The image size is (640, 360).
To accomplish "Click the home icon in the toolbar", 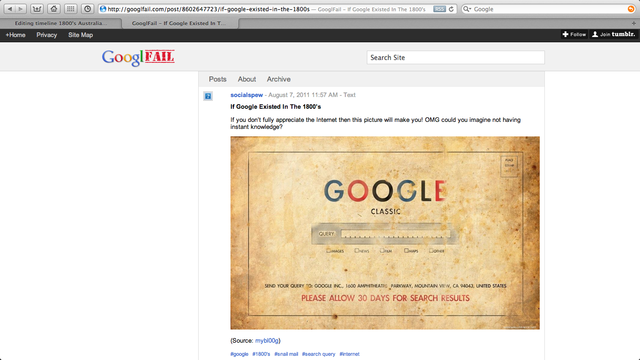I will click(53, 9).
